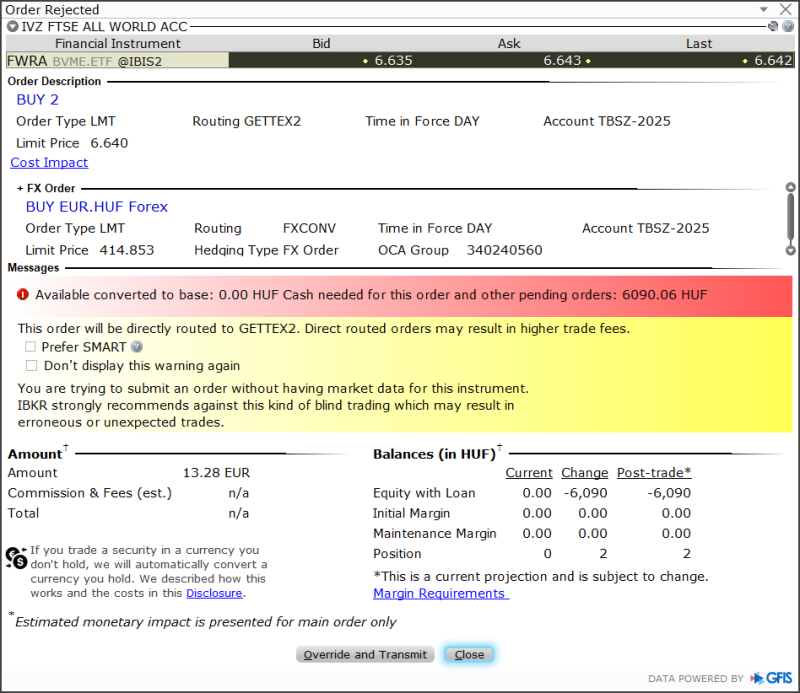Viewport: 800px width, 693px height.
Task: Click the Bid column header
Action: [321, 43]
